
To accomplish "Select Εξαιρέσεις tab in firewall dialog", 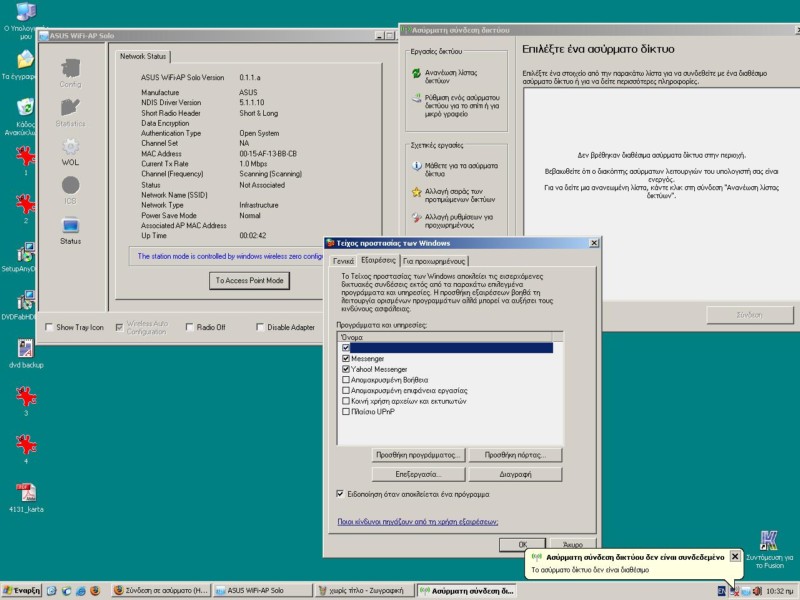I will click(378, 260).
